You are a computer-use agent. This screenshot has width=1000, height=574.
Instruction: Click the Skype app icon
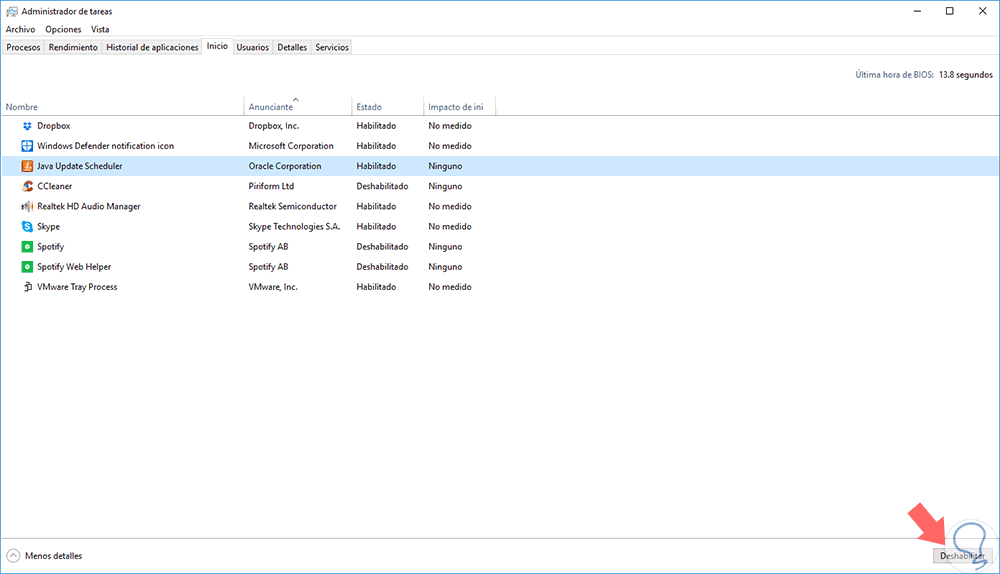pos(27,226)
